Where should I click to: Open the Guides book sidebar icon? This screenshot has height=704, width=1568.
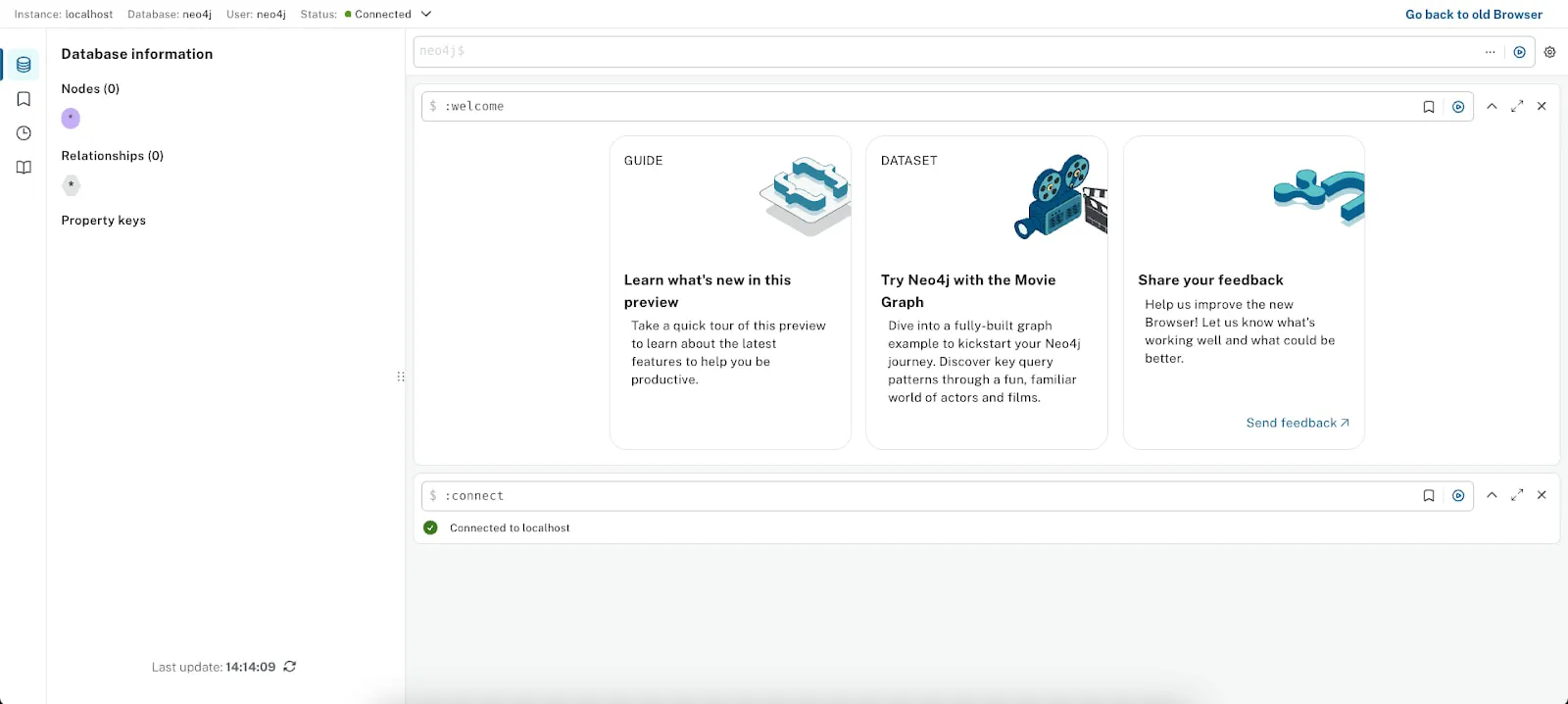(x=24, y=168)
